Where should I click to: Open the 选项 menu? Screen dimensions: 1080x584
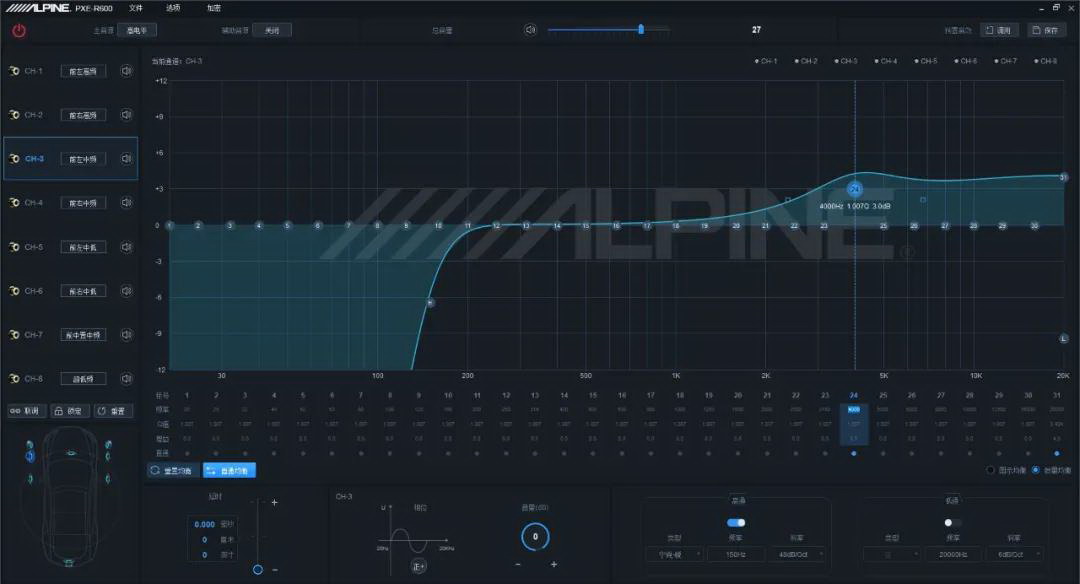click(173, 8)
